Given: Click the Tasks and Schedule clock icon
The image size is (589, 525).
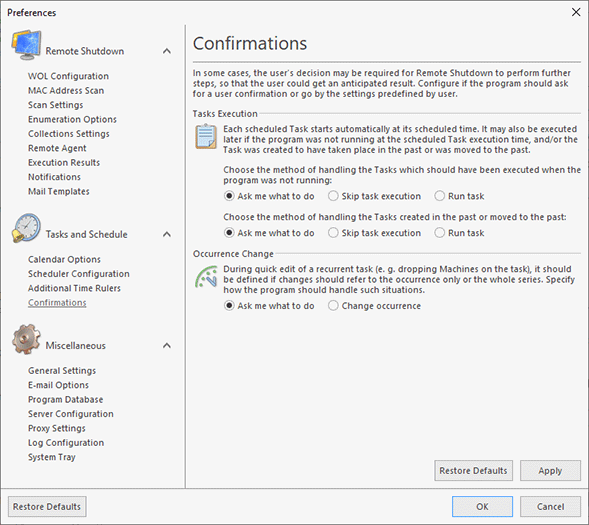Looking at the screenshot, I should coord(26,228).
